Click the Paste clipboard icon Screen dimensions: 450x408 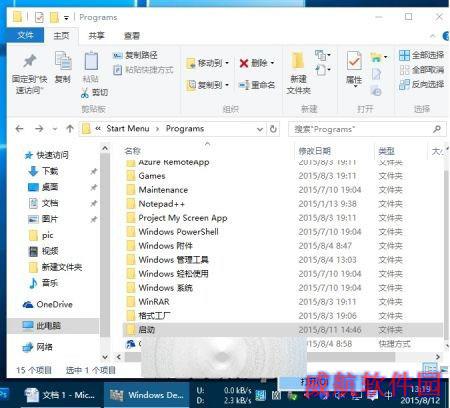pyautogui.click(x=91, y=61)
